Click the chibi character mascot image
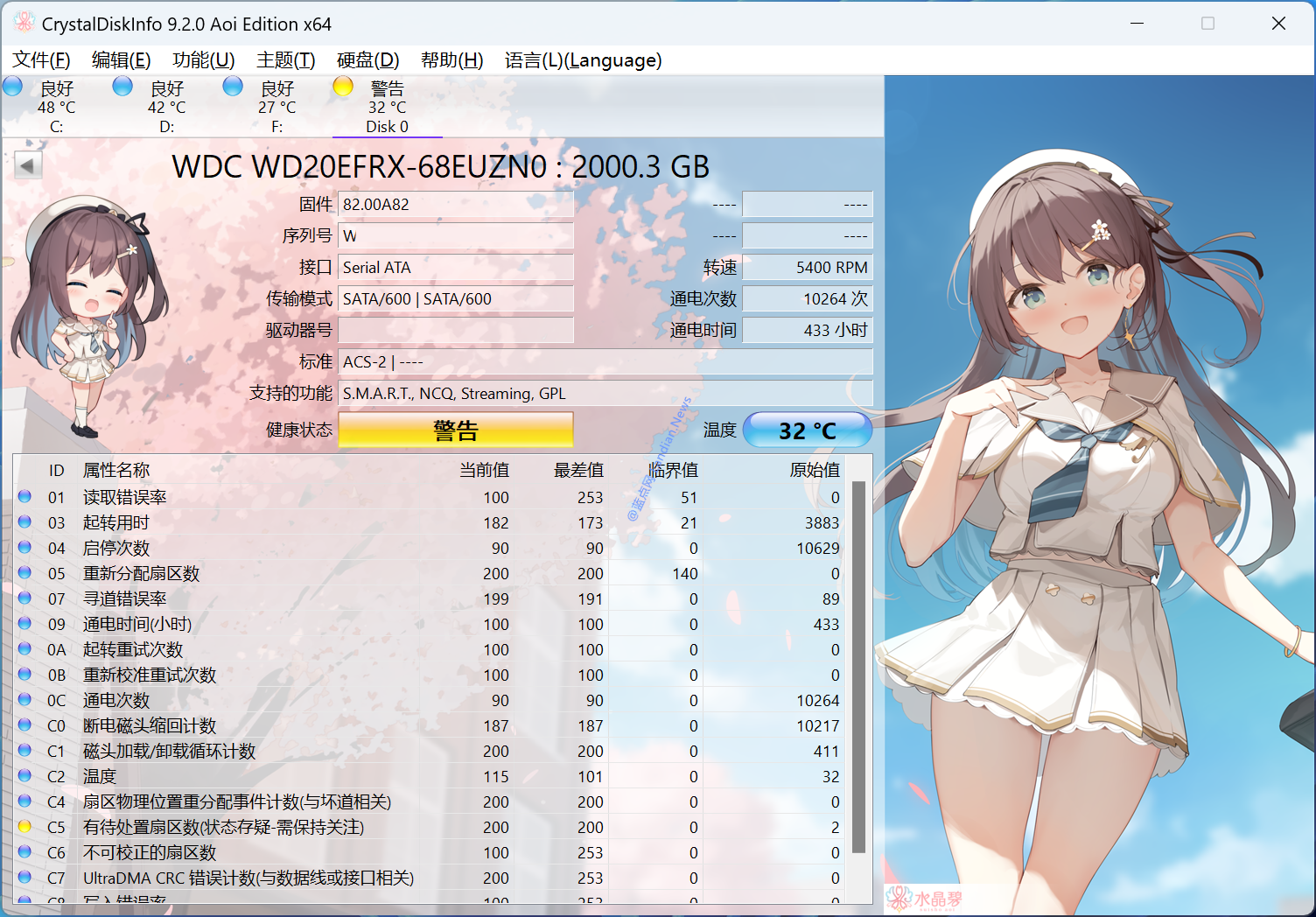Viewport: 1316px width, 917px height. pyautogui.click(x=87, y=315)
